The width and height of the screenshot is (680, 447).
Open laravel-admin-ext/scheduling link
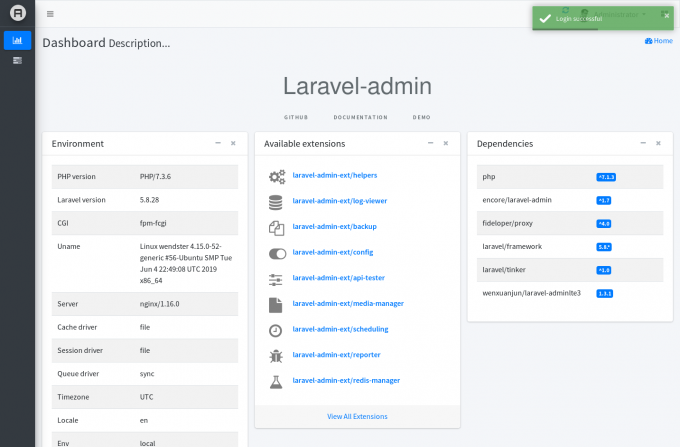point(340,329)
